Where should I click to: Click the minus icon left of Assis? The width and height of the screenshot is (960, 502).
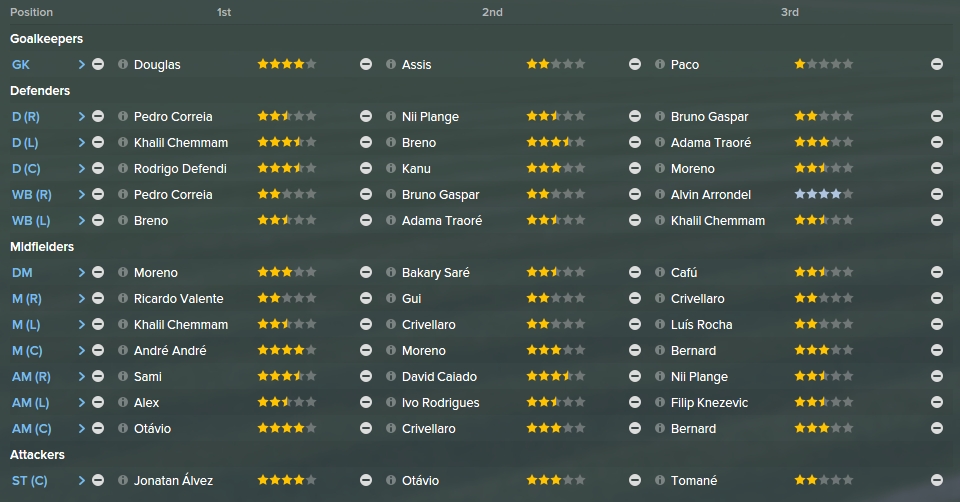tap(366, 64)
